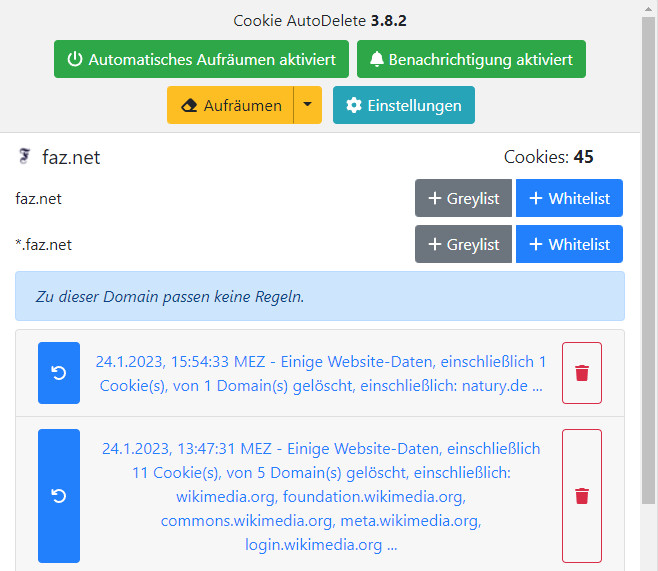
Task: Open the 13:47:31 wikimedia.org log text
Action: (320, 496)
